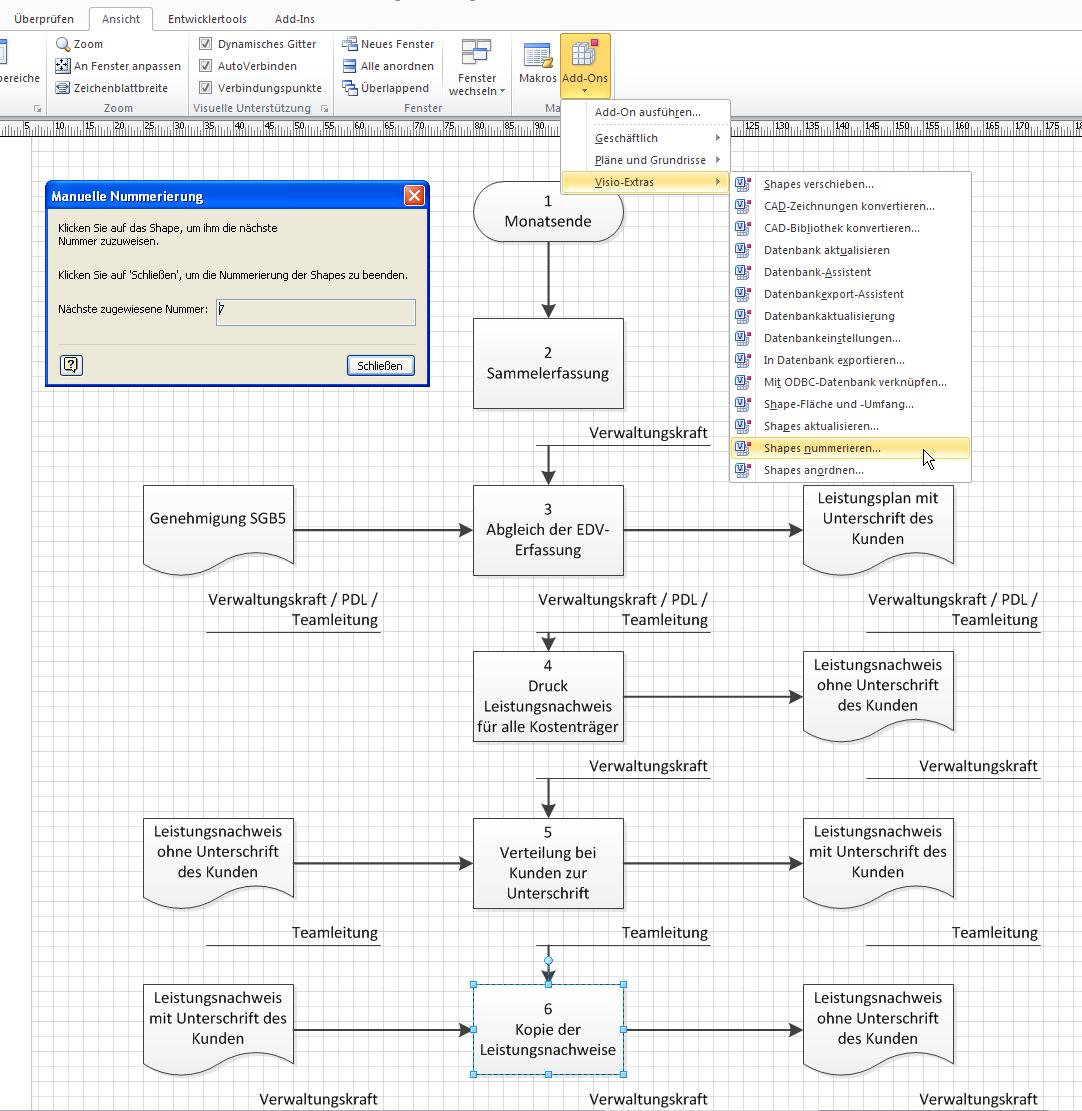Choose Add-On ausführen menu item

pyautogui.click(x=647, y=112)
